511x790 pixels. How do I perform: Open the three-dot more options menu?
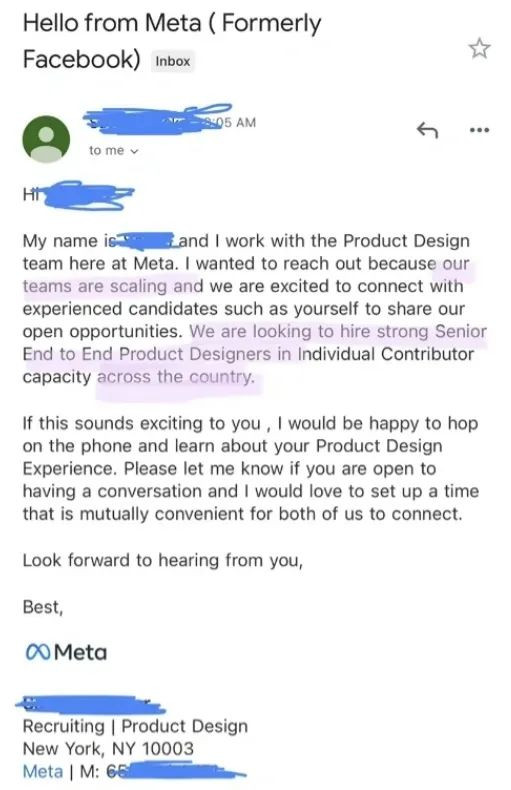point(479,130)
